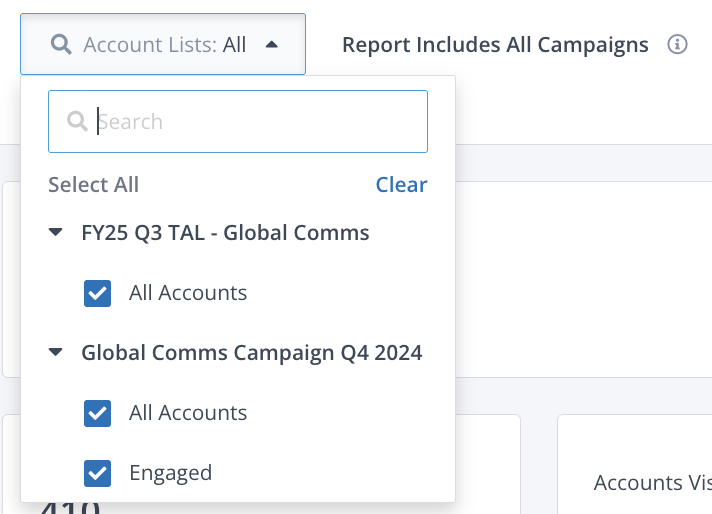Focus the Search input field
The image size is (712, 514).
coord(250,122)
